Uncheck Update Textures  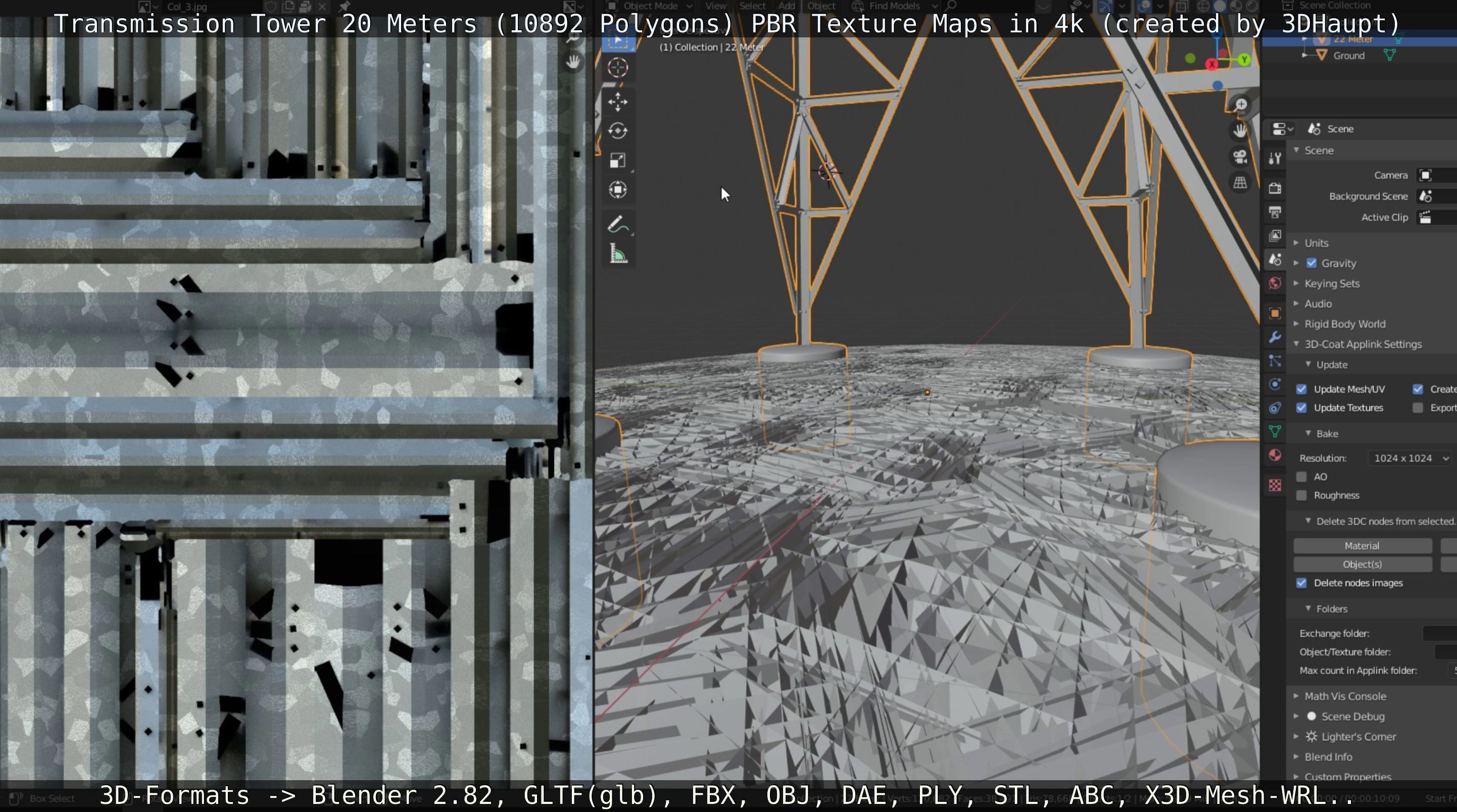[1301, 408]
